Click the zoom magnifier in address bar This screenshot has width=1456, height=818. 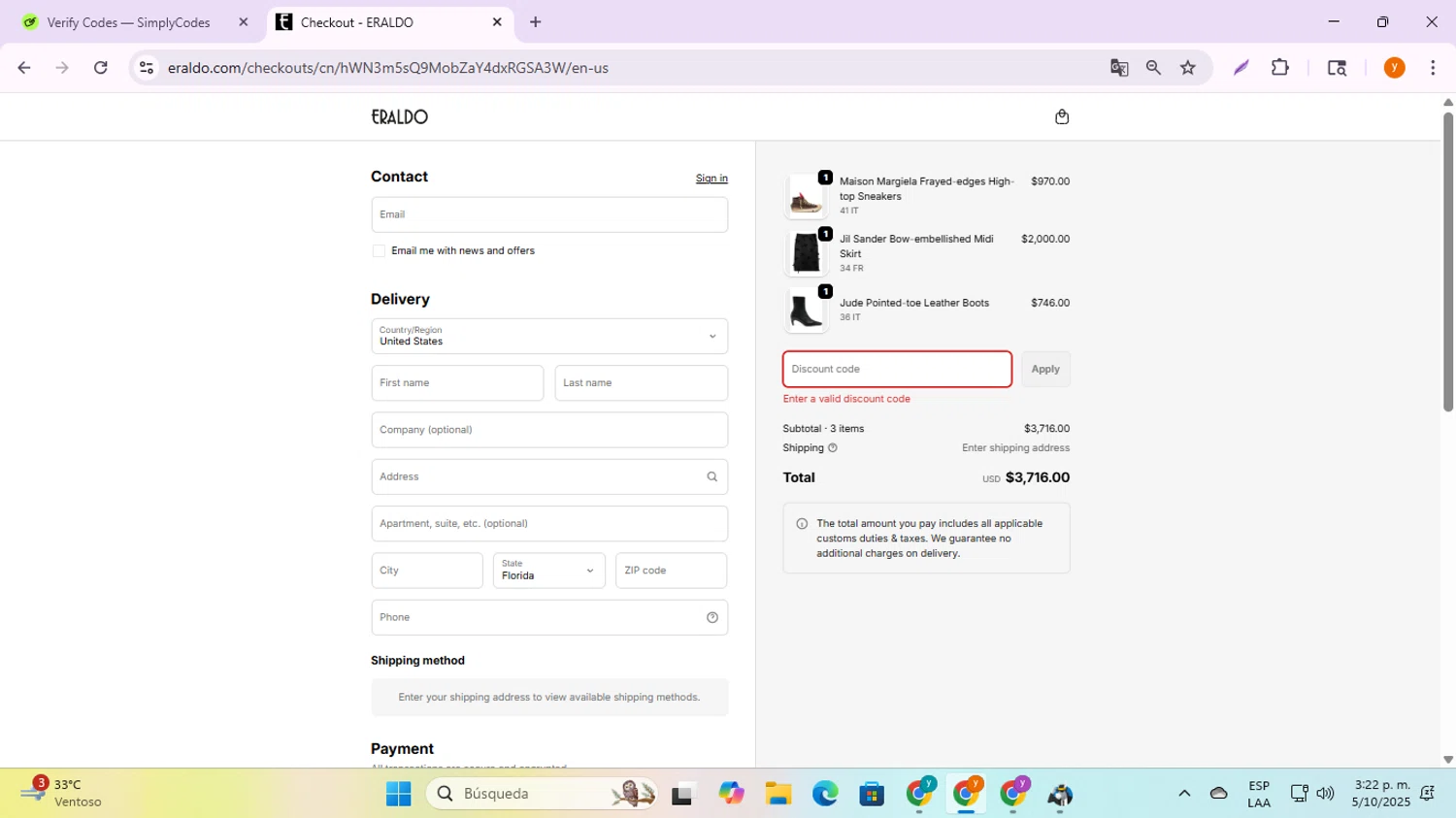1153,68
